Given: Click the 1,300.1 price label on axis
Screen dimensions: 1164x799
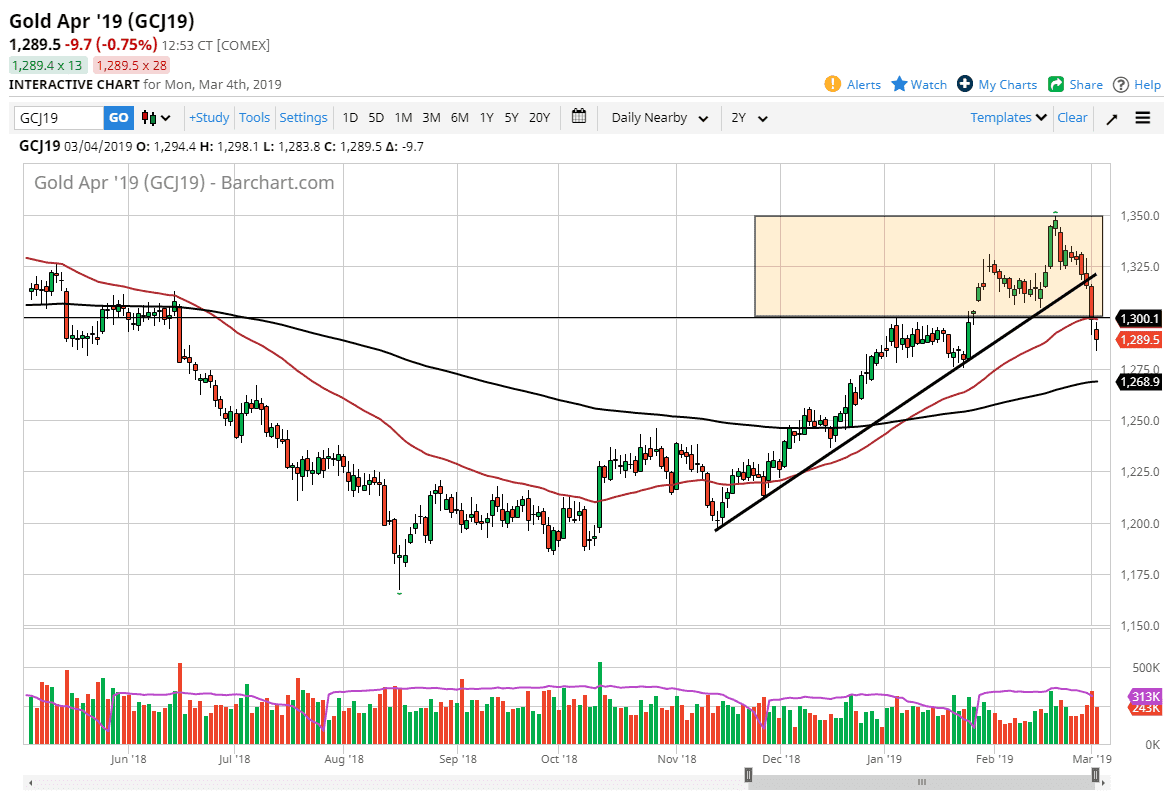Looking at the screenshot, I should point(1139,319).
